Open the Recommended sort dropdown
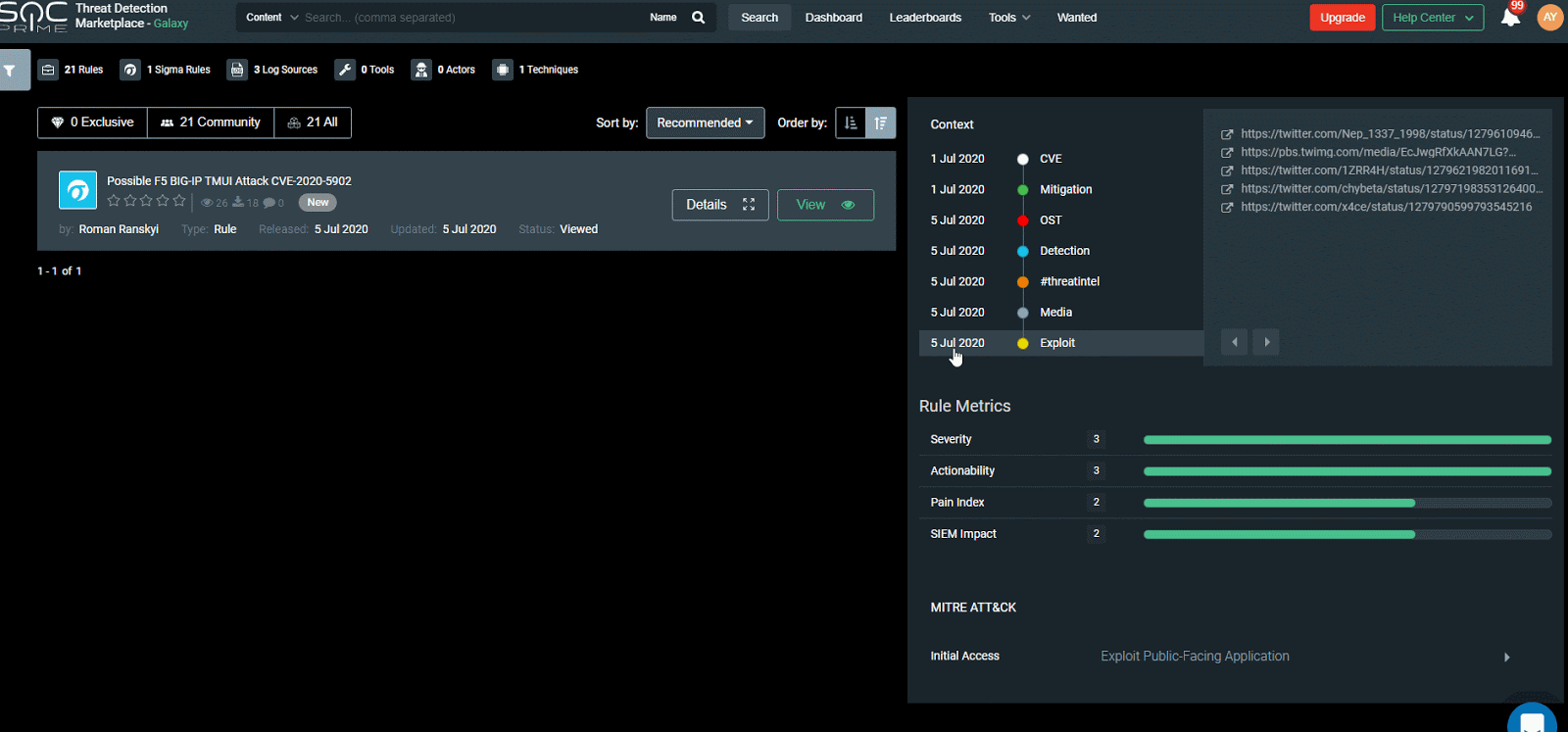Screen dimensions: 1568x732 [705, 122]
